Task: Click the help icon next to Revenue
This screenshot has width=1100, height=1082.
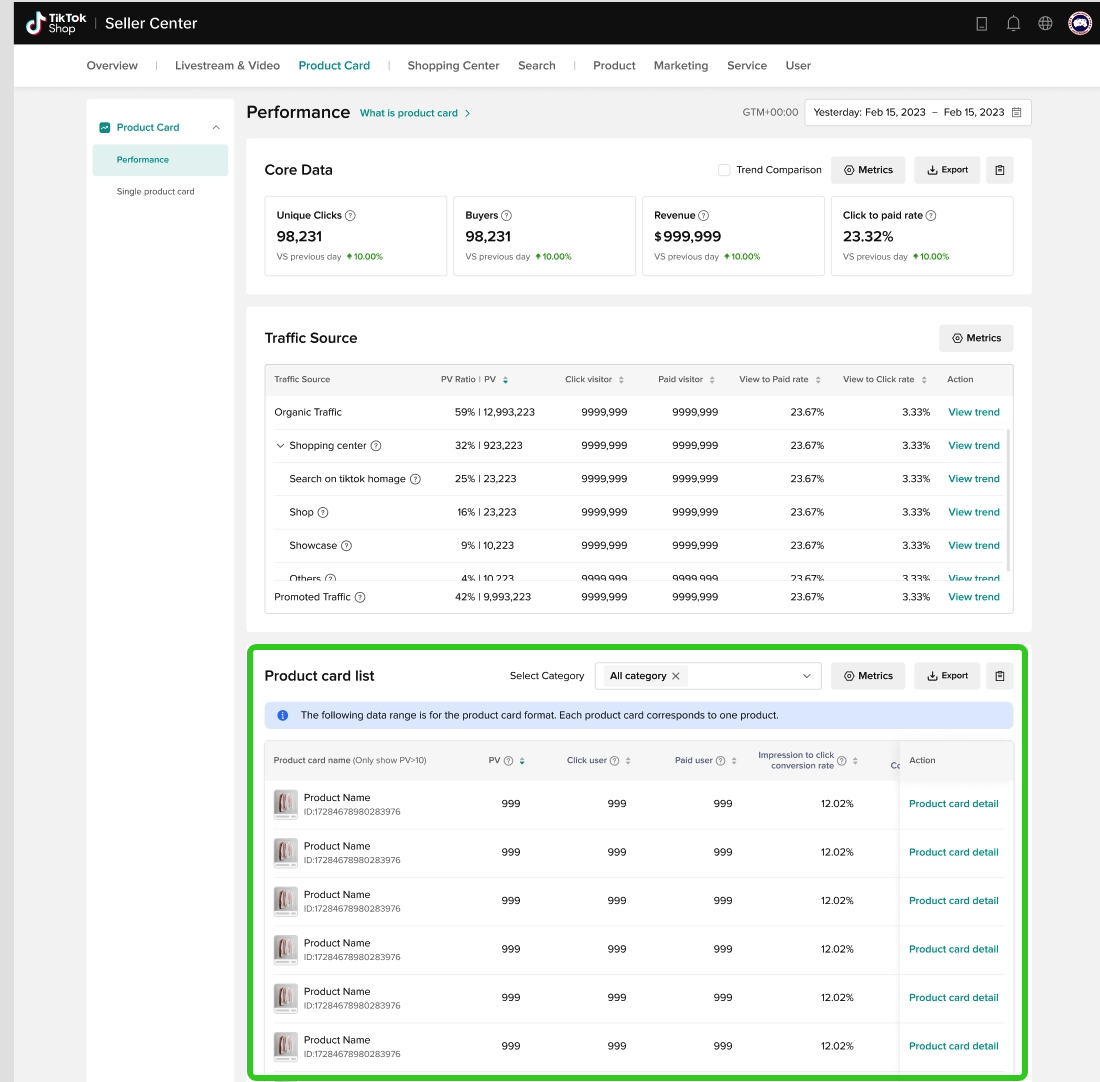Action: (x=704, y=216)
